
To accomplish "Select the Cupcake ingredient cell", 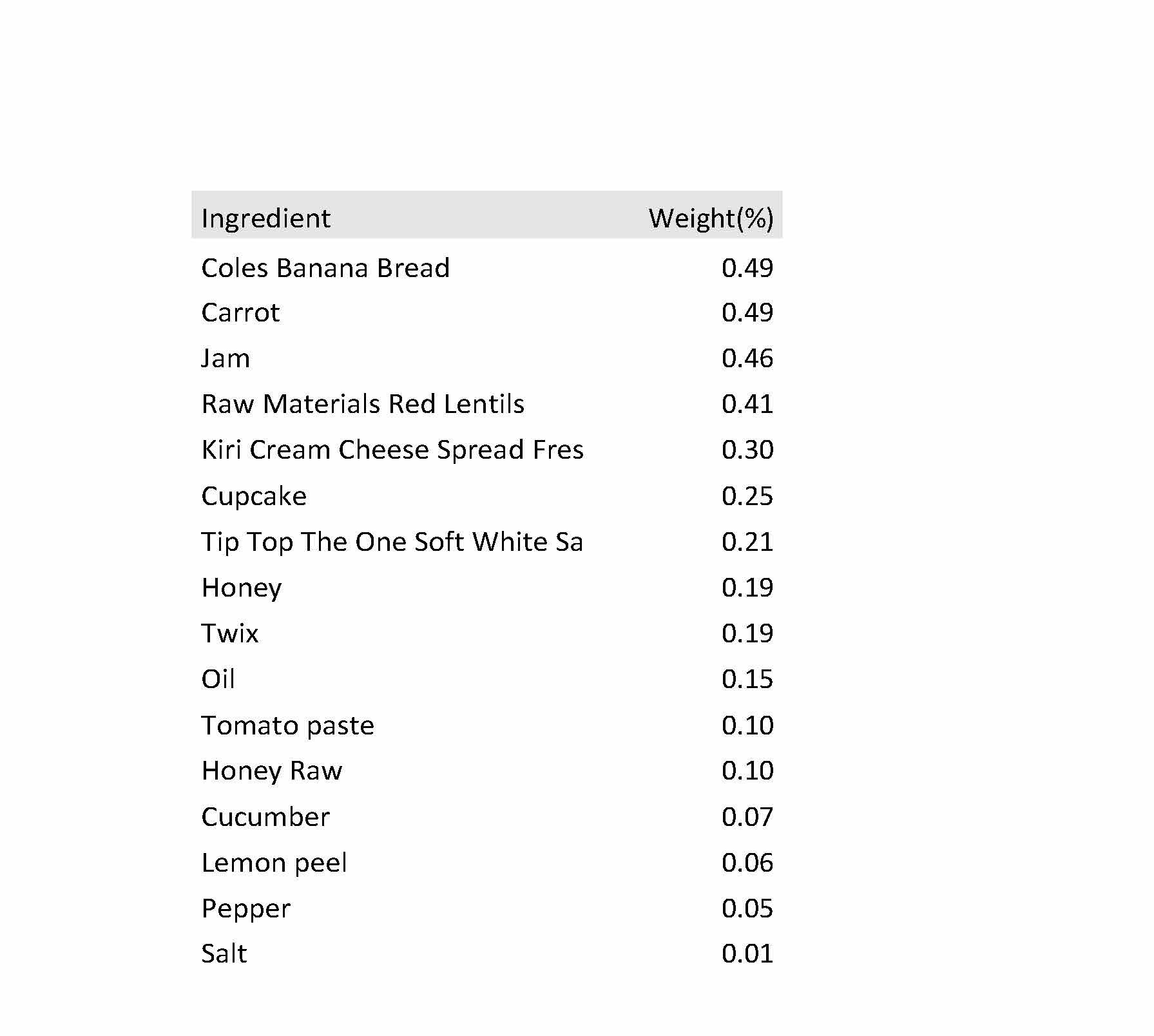I will click(254, 496).
